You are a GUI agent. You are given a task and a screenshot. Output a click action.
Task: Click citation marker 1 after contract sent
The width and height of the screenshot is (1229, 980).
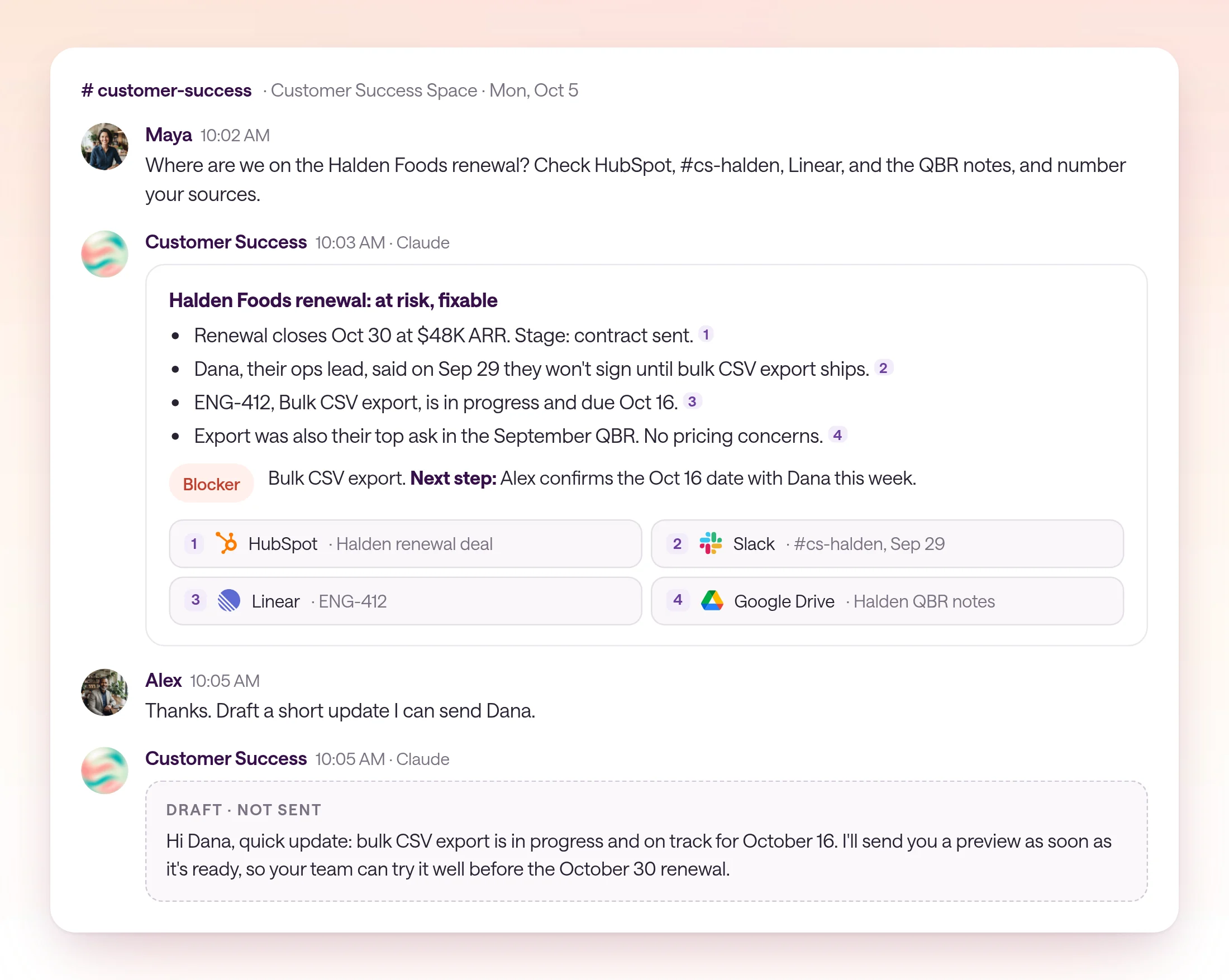click(x=706, y=334)
